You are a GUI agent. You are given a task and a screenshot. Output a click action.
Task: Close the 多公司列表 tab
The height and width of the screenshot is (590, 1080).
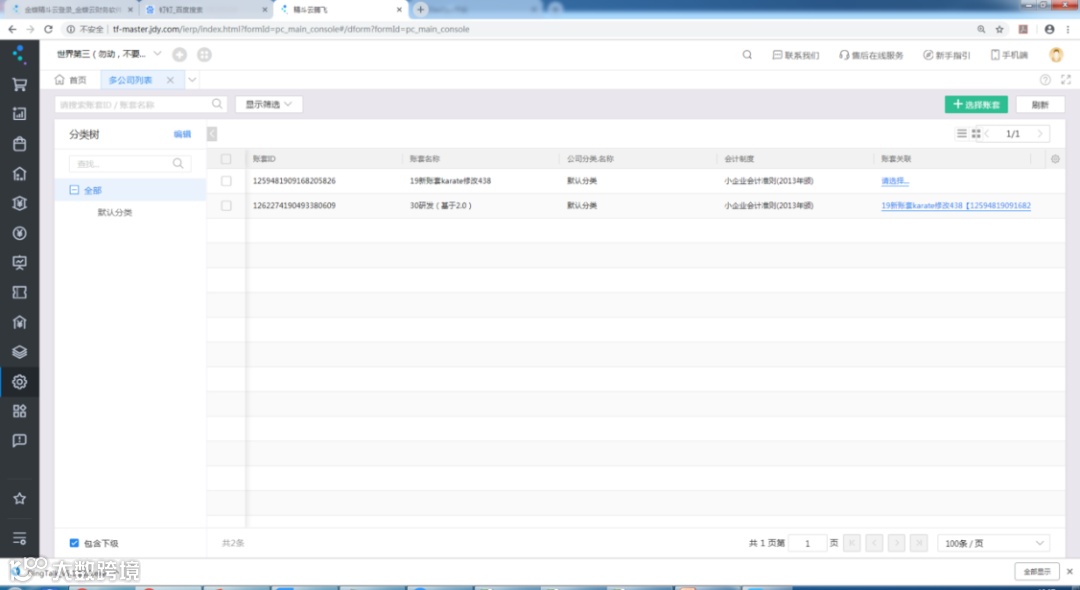(170, 80)
